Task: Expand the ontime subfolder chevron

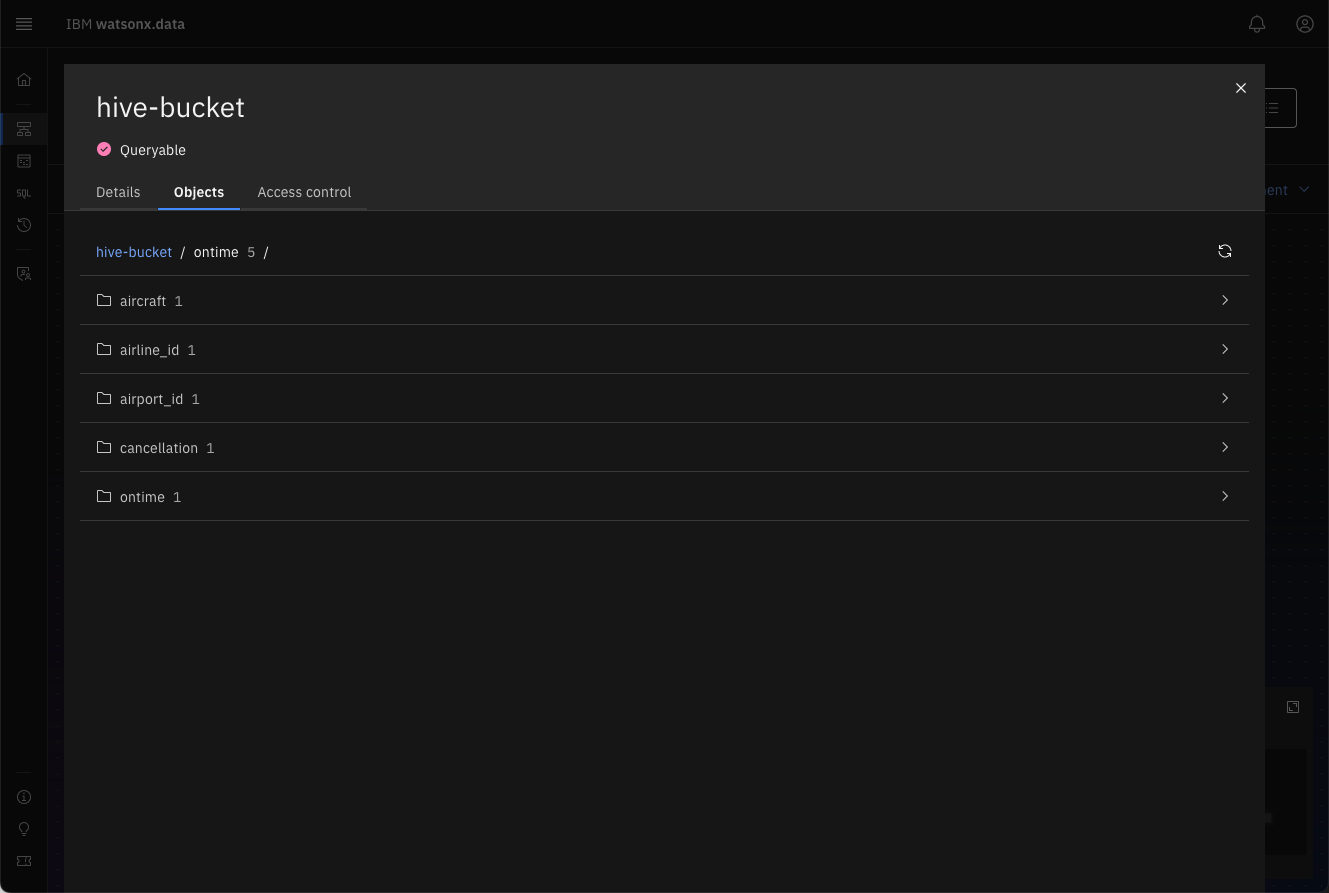Action: click(x=1225, y=496)
